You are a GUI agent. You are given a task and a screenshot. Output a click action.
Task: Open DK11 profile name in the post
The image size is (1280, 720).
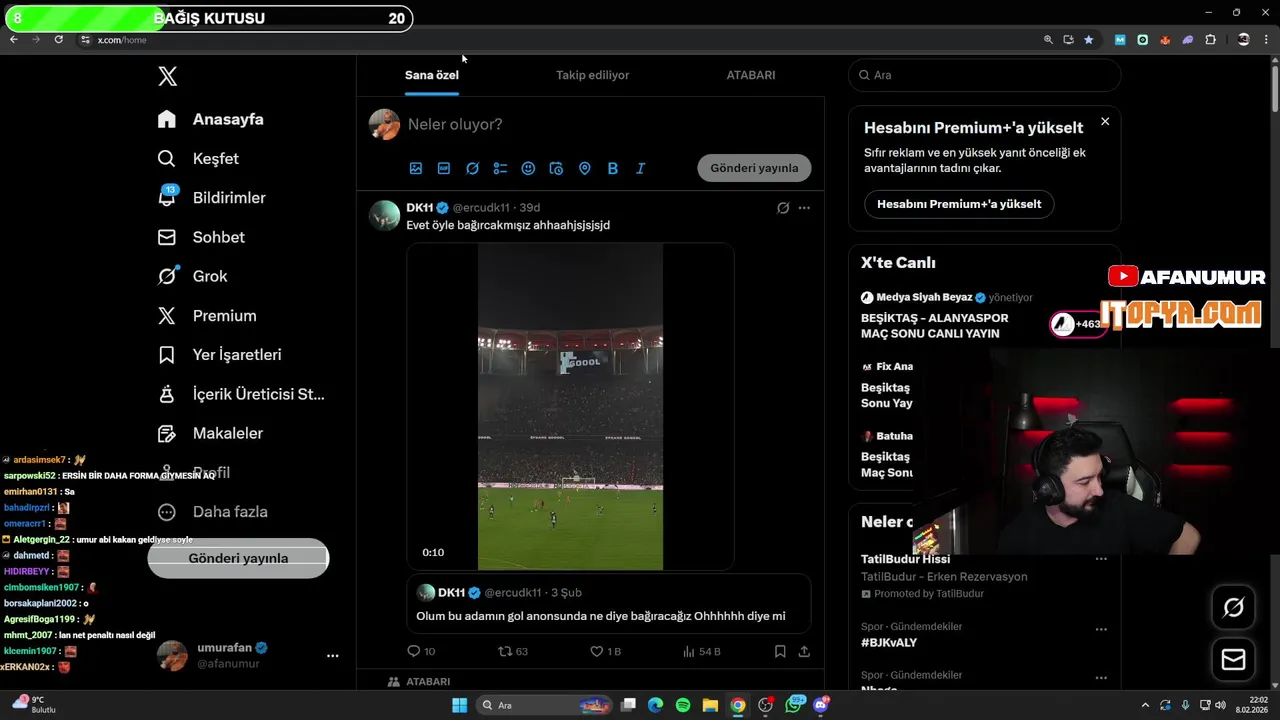[419, 207]
